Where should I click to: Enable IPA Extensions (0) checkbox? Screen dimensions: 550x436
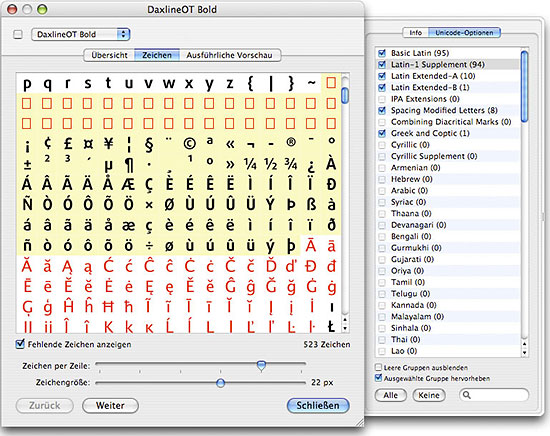tap(382, 99)
